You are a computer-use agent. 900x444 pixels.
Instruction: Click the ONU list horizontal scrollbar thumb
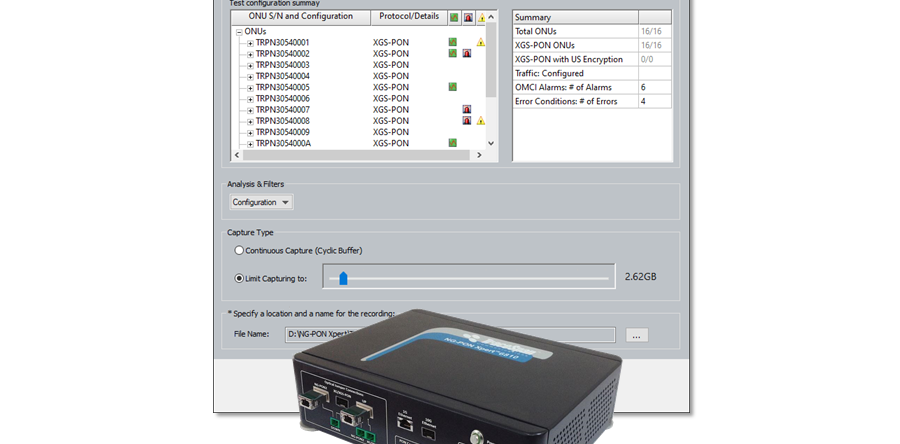click(x=355, y=155)
